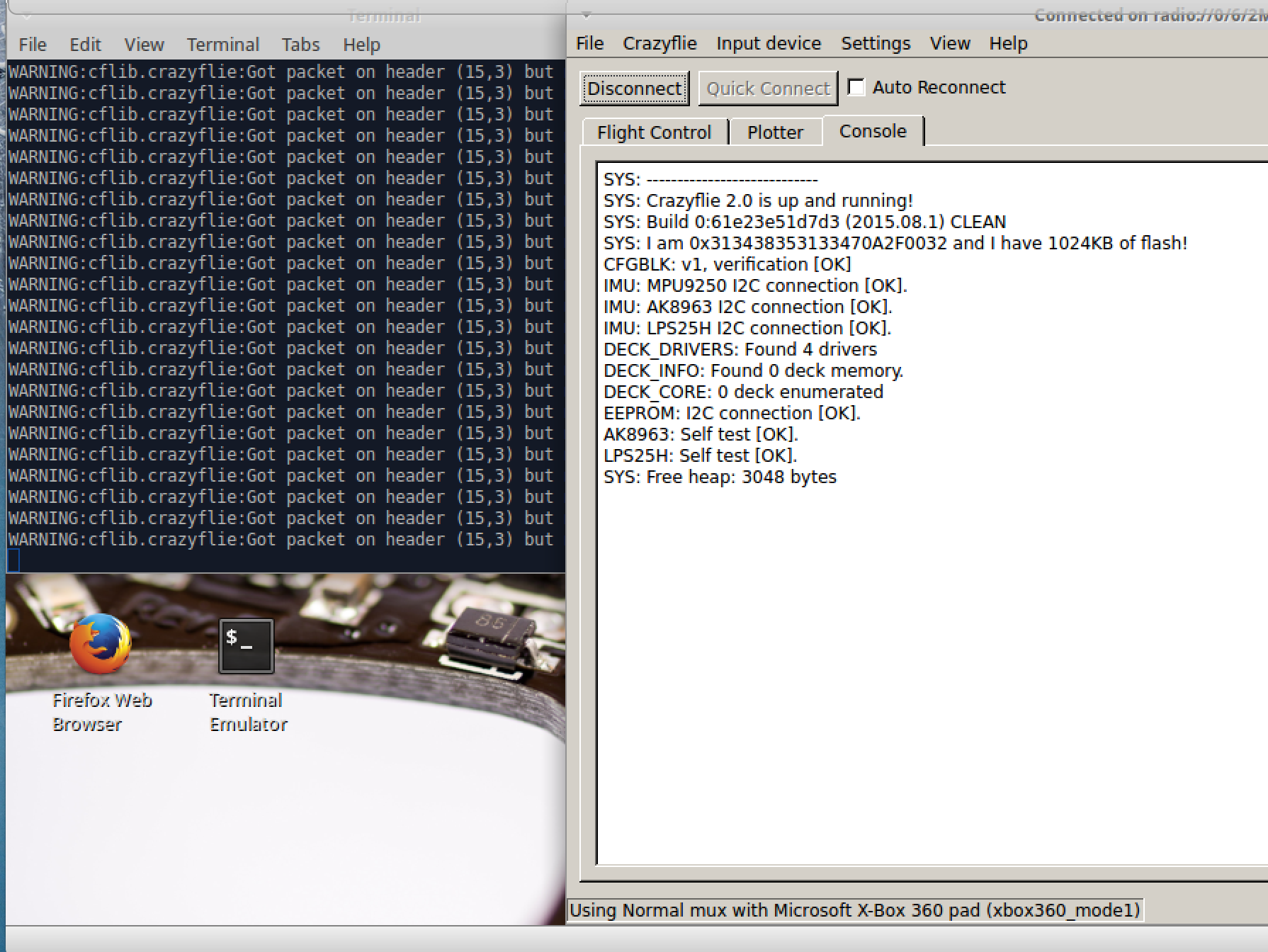Enable the Auto Reconnect checkbox
This screenshot has height=952, width=1268.
tap(856, 87)
